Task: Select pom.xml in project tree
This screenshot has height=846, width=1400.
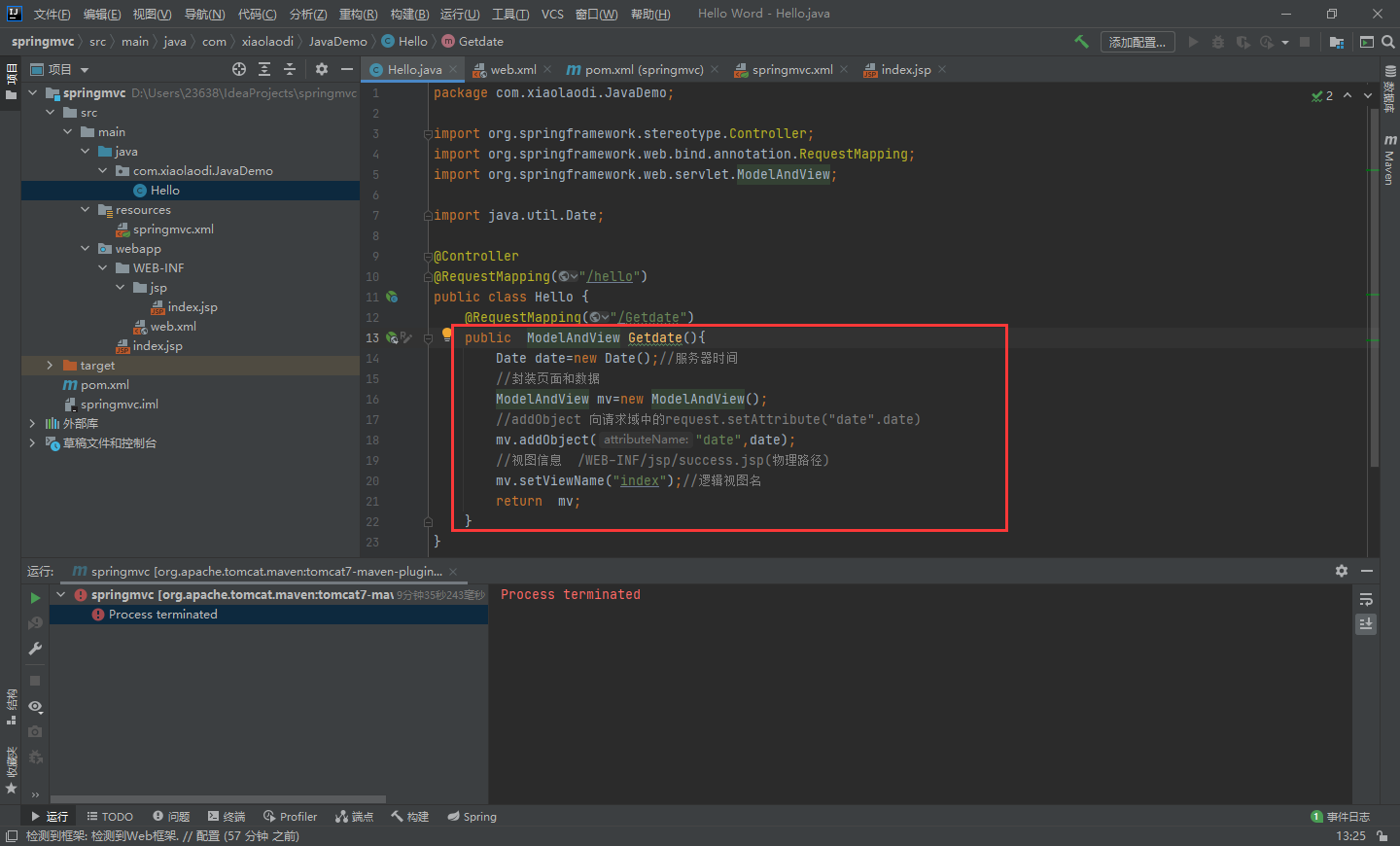Action: [x=190, y=384]
